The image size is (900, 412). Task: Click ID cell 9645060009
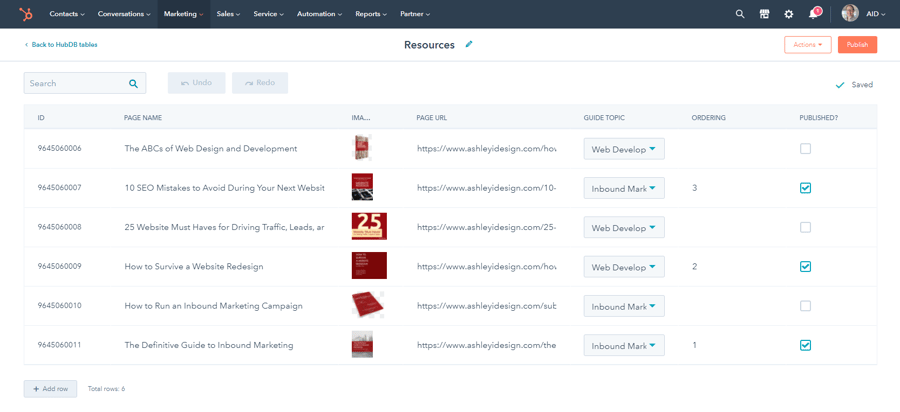tap(60, 266)
